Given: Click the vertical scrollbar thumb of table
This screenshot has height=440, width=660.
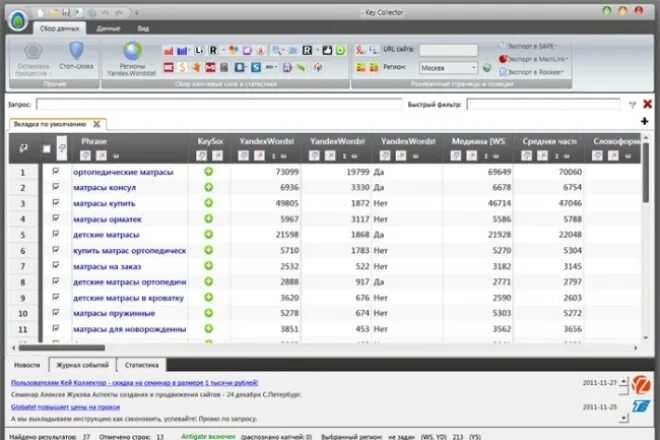Looking at the screenshot, I should coord(646,173).
